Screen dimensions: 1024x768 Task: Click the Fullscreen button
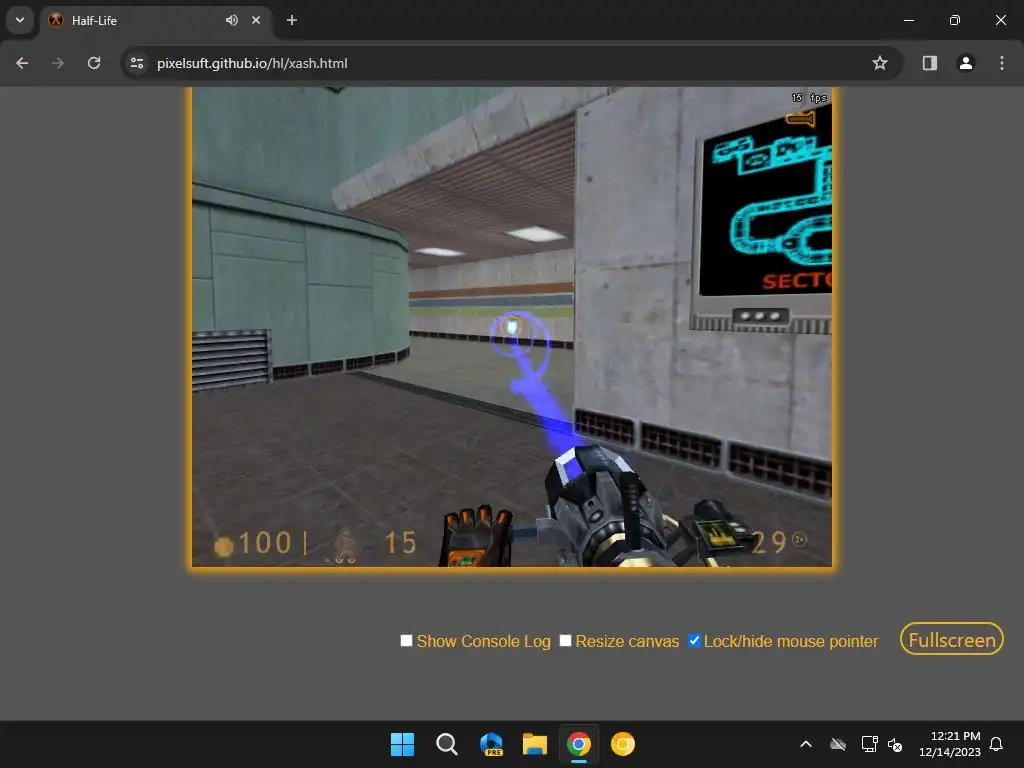tap(952, 639)
